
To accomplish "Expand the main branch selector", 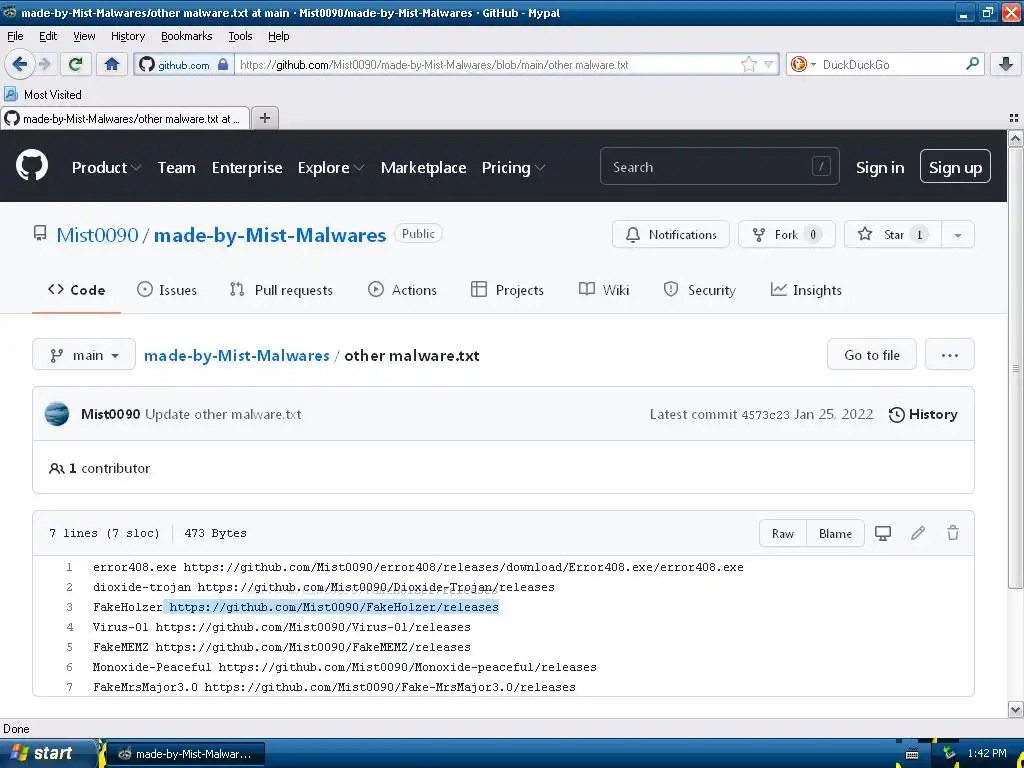I will [84, 355].
